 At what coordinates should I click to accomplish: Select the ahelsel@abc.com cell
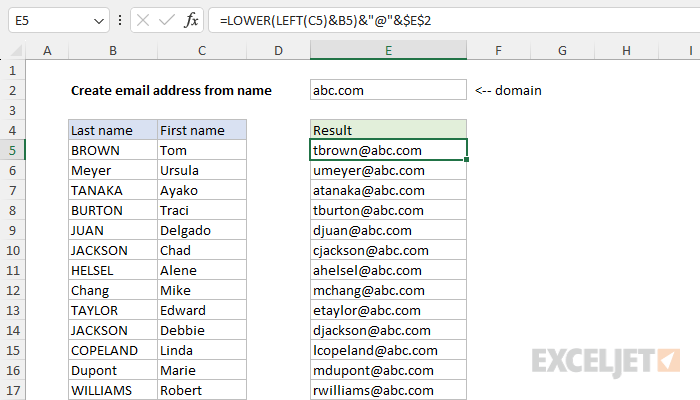pyautogui.click(x=388, y=270)
